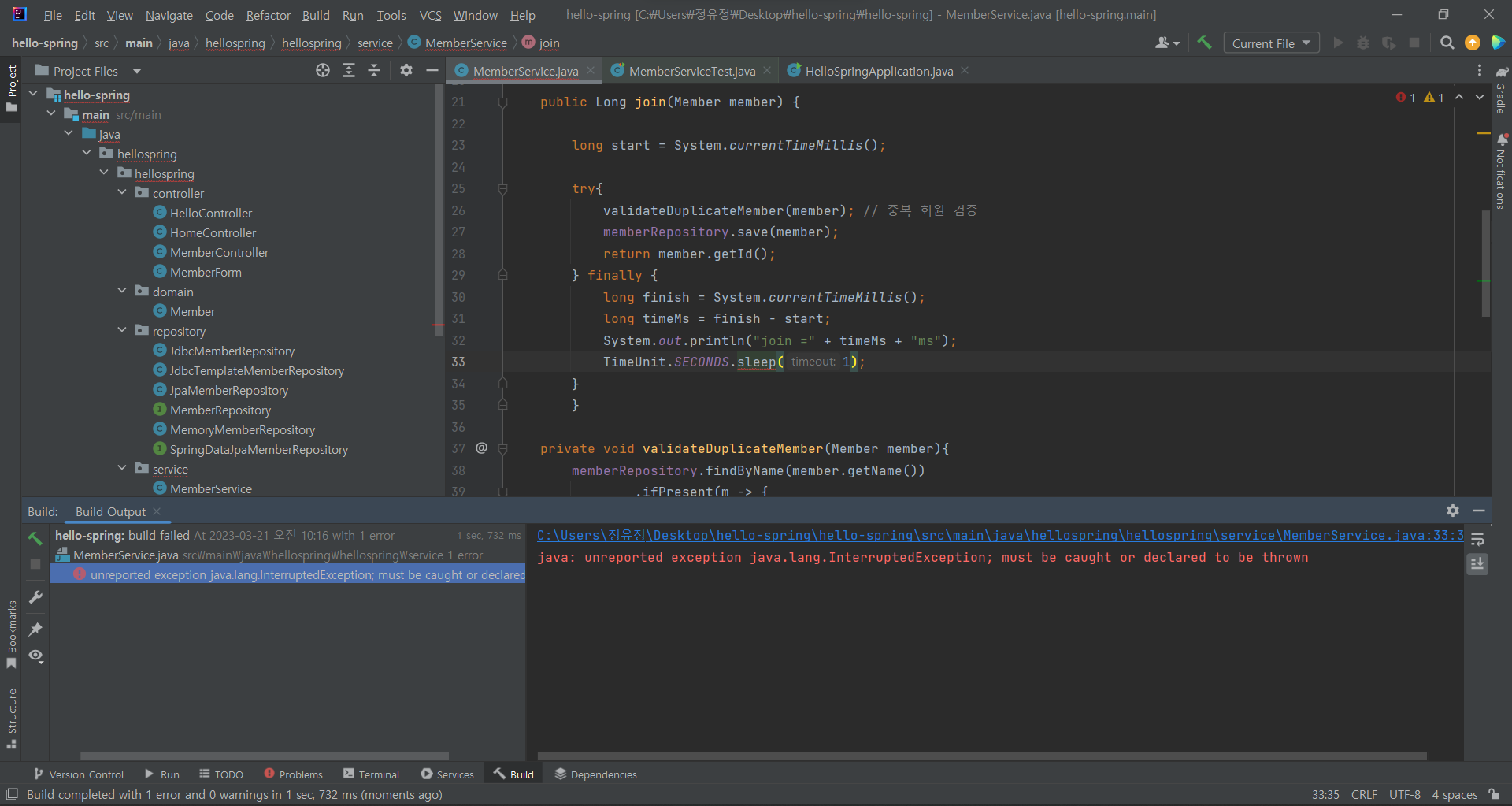Open JpaMemberRepository in project tree
1512x806 pixels.
(229, 390)
